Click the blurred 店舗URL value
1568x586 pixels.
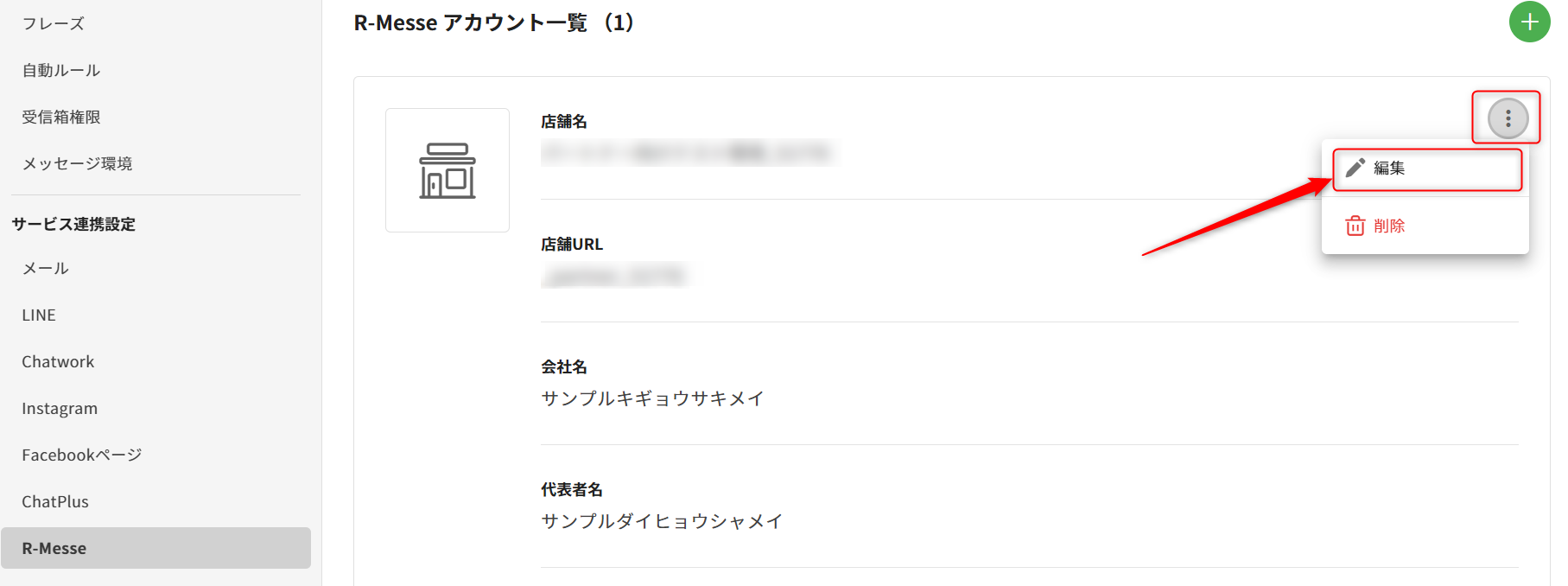coord(613,277)
